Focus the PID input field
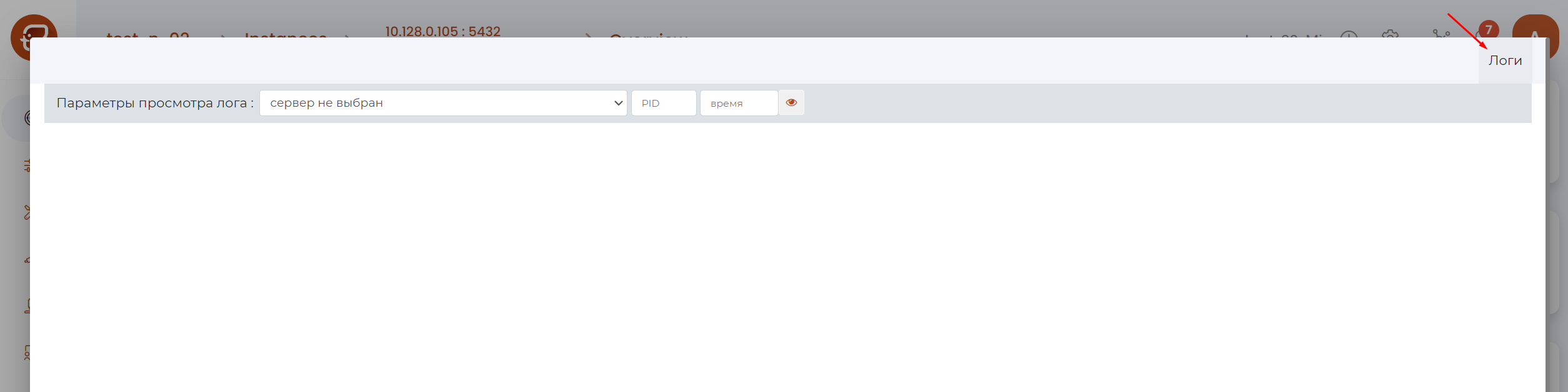Screen dimensions: 1568x392 click(664, 103)
